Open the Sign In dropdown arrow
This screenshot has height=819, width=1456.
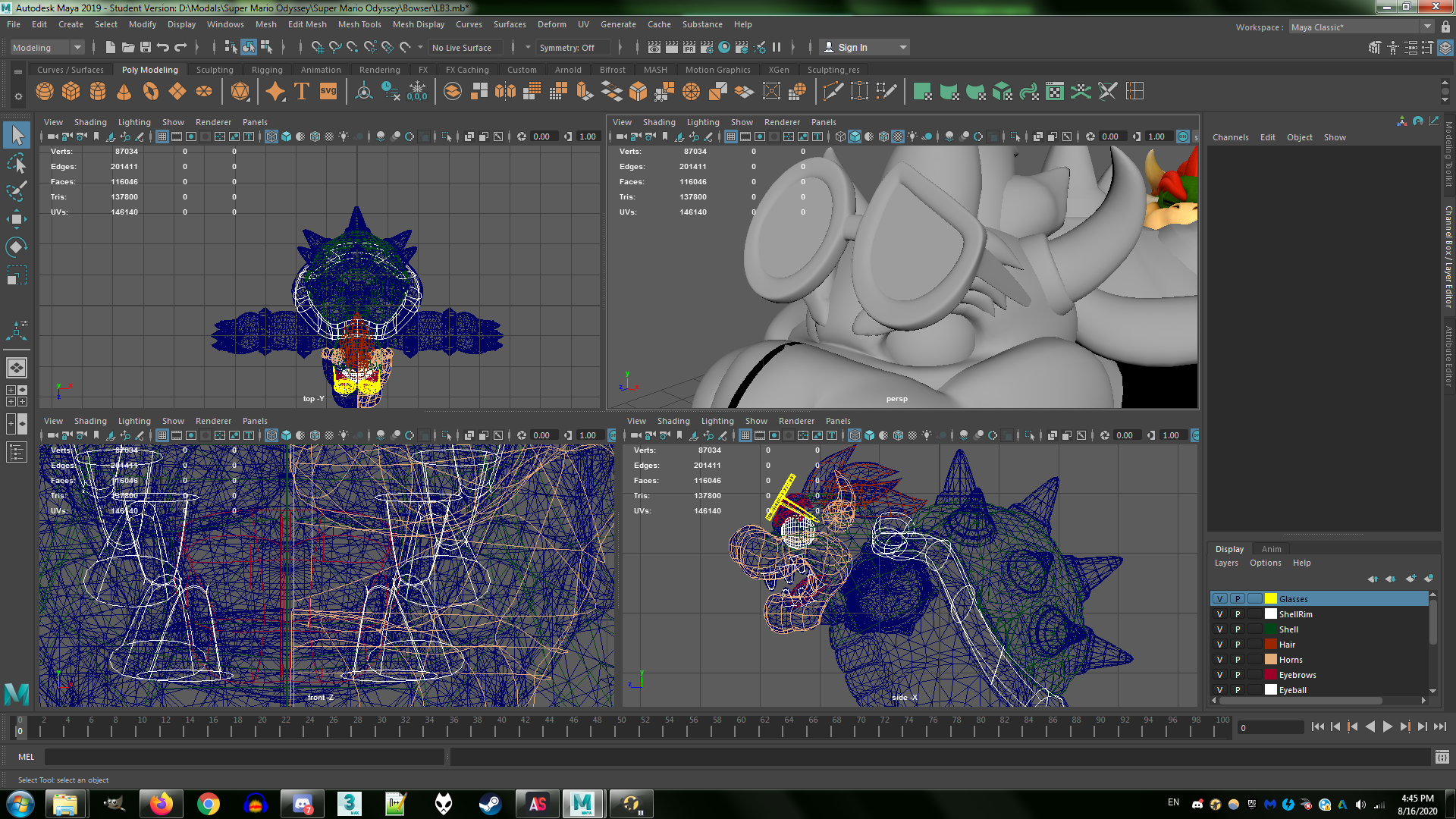[x=902, y=48]
